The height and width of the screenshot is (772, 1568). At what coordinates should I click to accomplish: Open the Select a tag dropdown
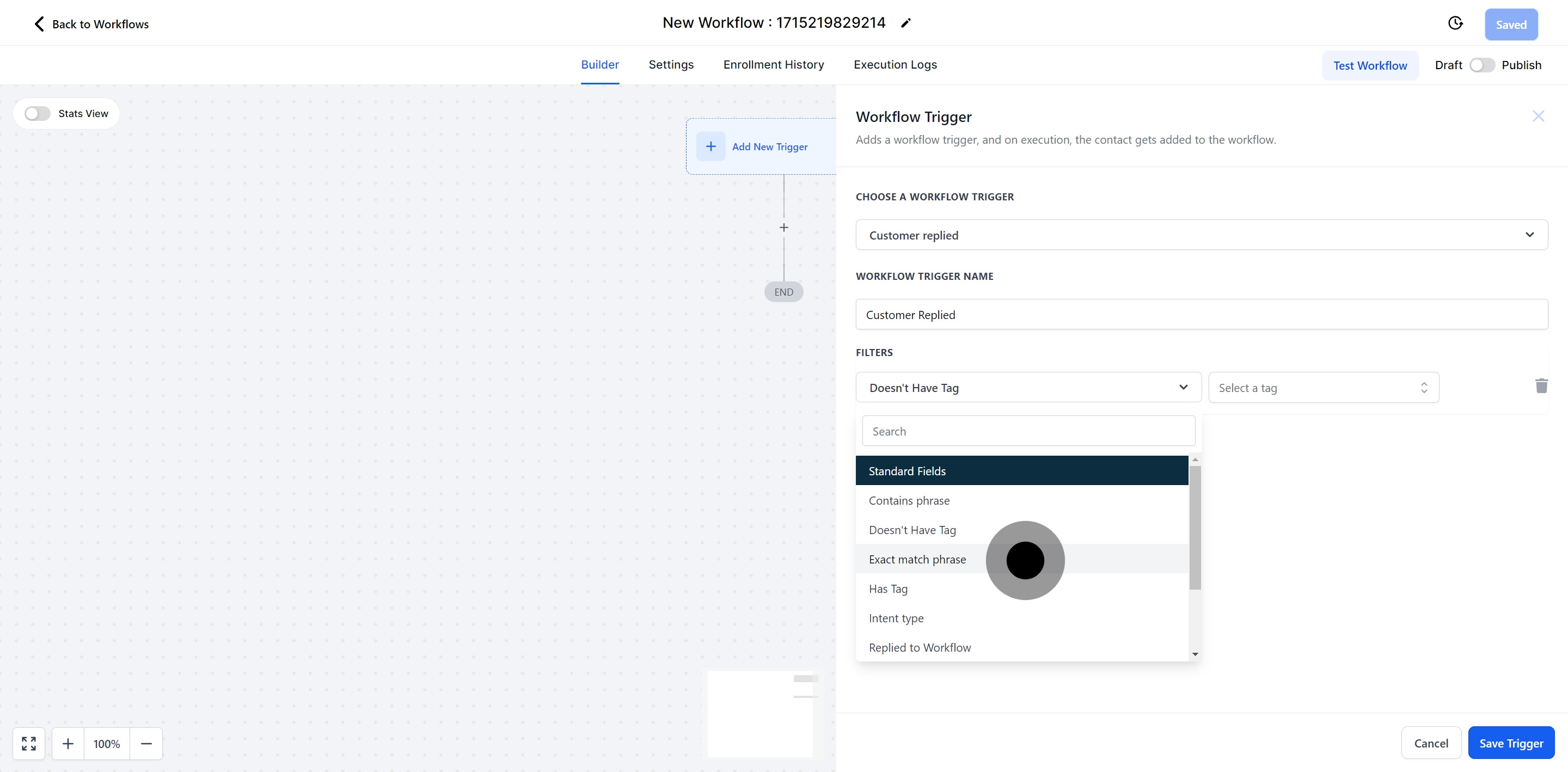pyautogui.click(x=1324, y=388)
